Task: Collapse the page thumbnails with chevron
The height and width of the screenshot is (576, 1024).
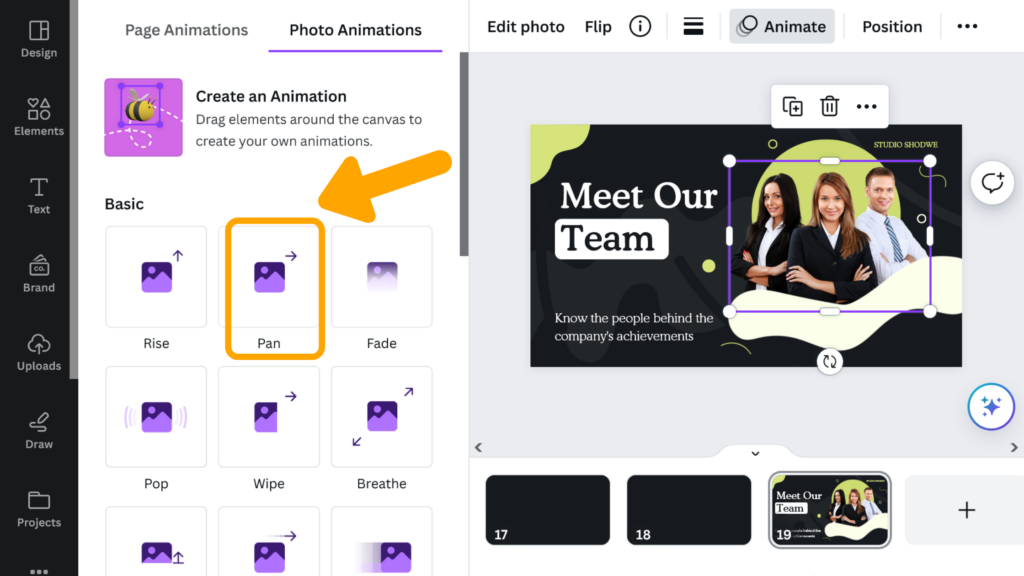Action: pos(755,453)
